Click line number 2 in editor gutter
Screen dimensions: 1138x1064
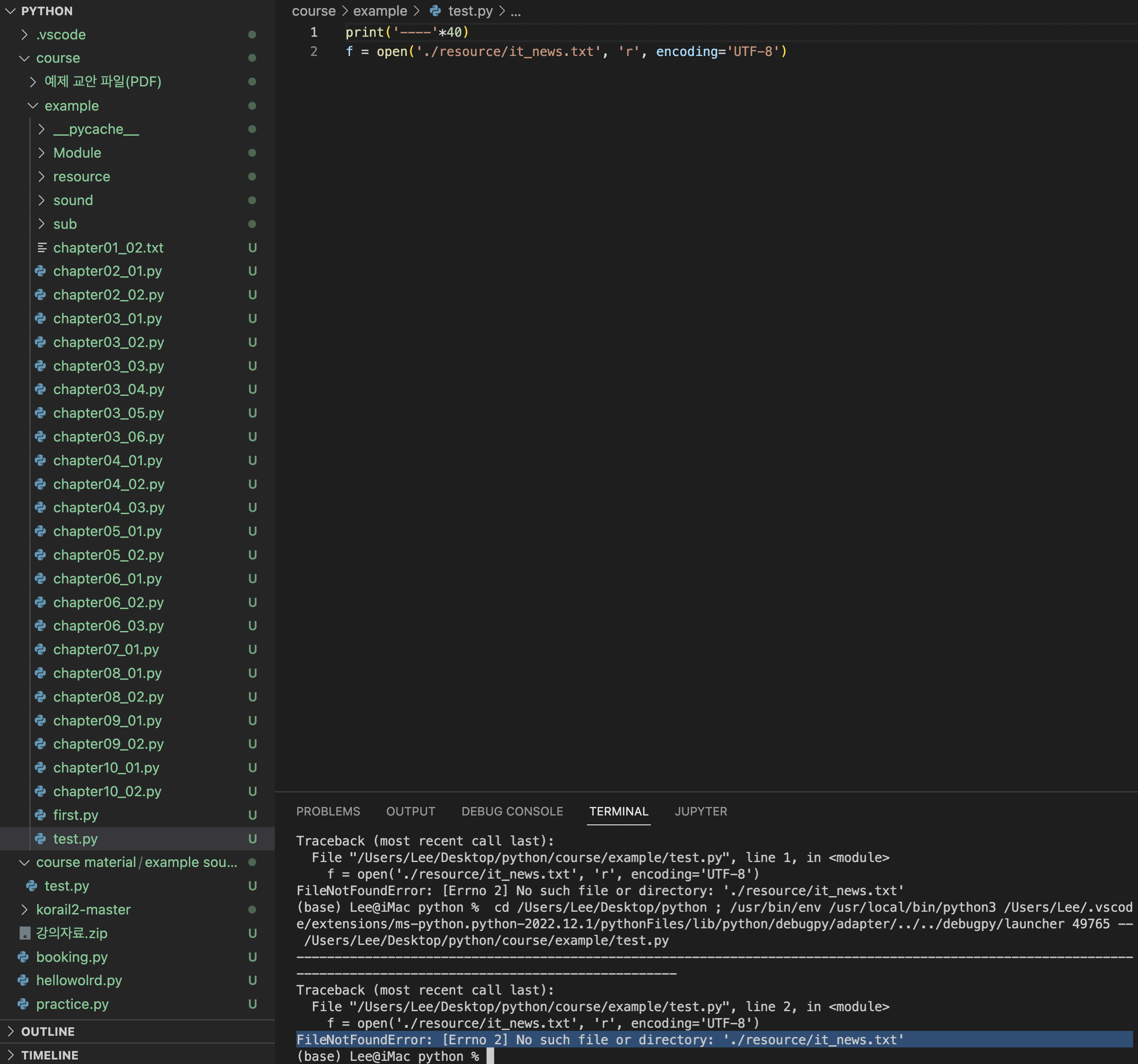tap(313, 51)
